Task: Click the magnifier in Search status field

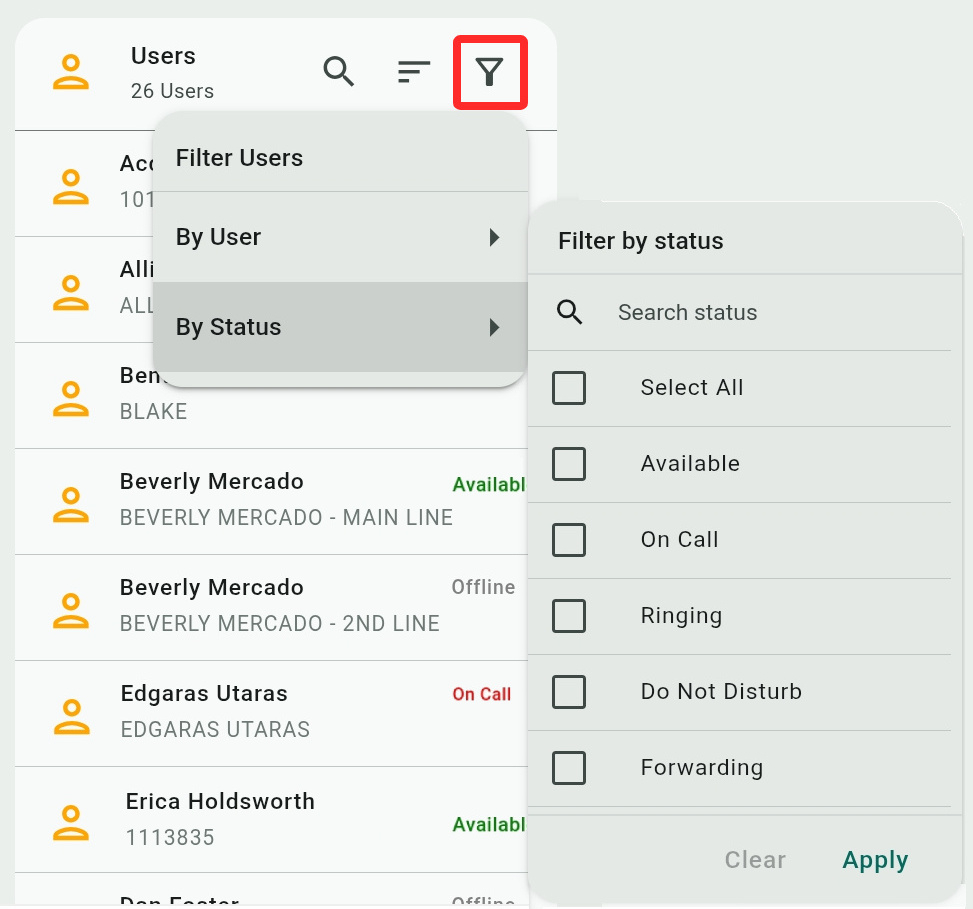Action: [x=569, y=311]
